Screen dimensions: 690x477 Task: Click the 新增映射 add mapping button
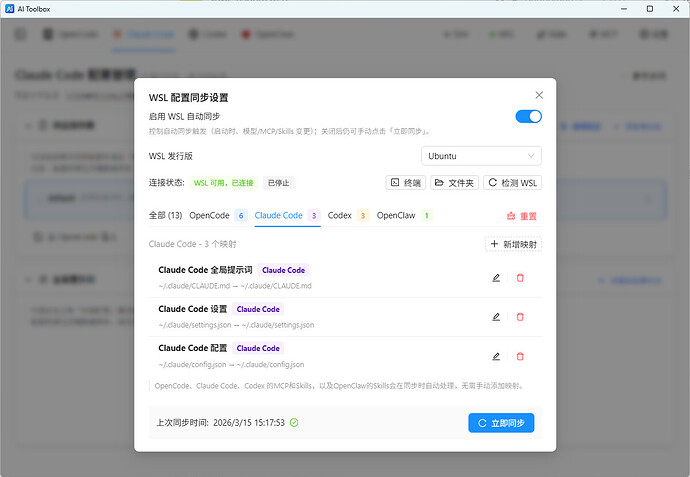[x=514, y=244]
